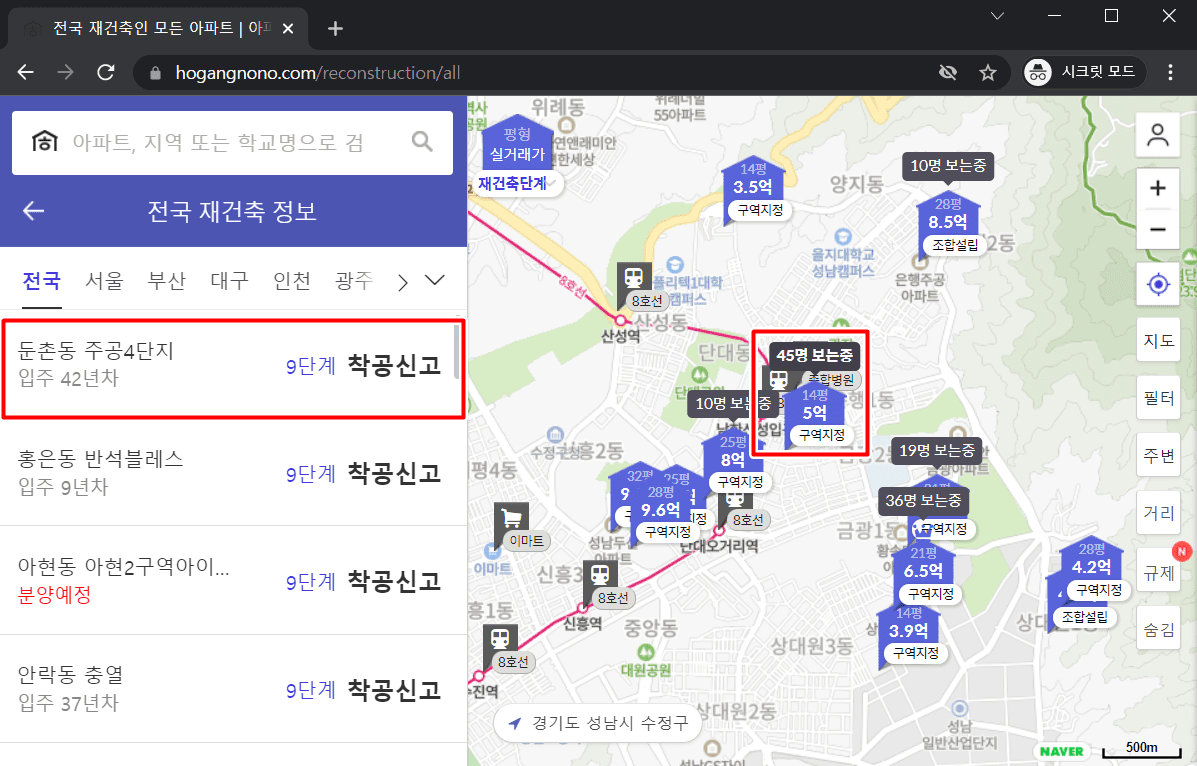Go back using the panel arrow
The width and height of the screenshot is (1197, 766).
34,211
